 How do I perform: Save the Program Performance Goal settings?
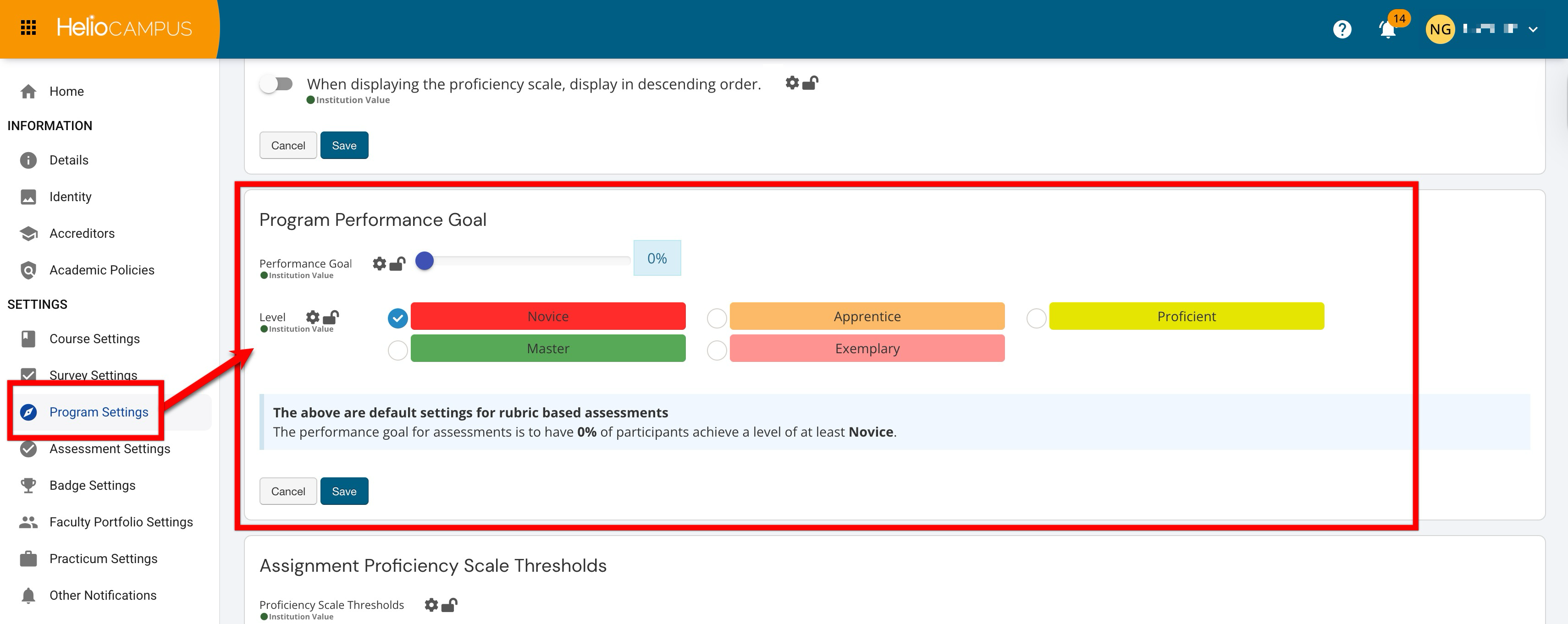[x=344, y=491]
